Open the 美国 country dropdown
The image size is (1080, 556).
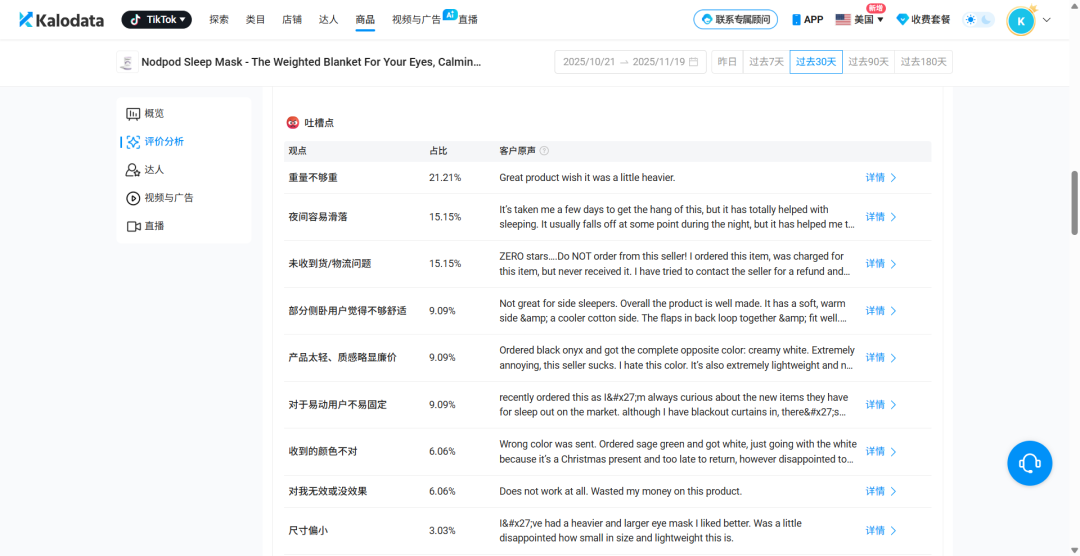coord(860,20)
